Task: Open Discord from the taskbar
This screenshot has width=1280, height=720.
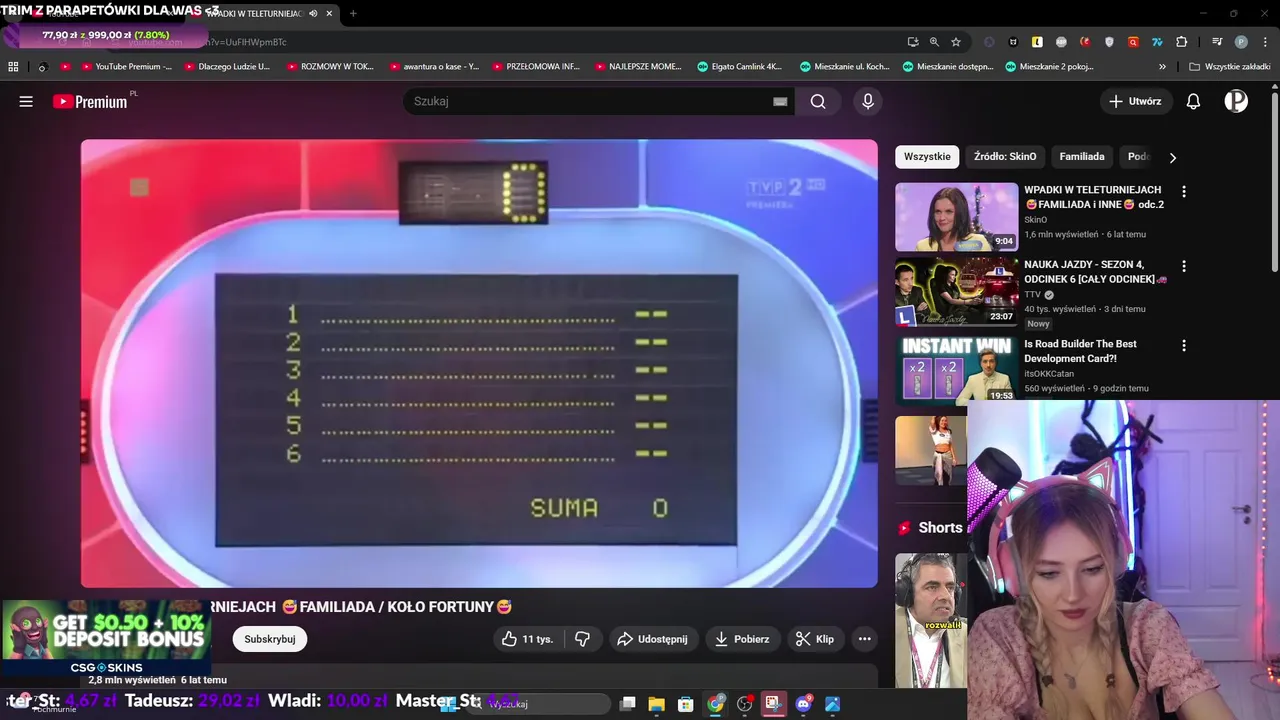Action: coord(803,704)
